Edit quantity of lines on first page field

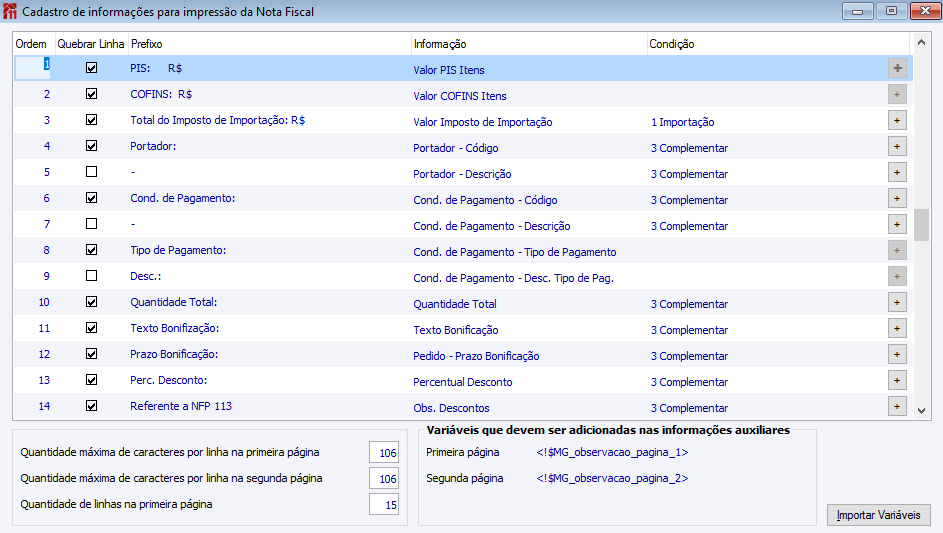384,505
